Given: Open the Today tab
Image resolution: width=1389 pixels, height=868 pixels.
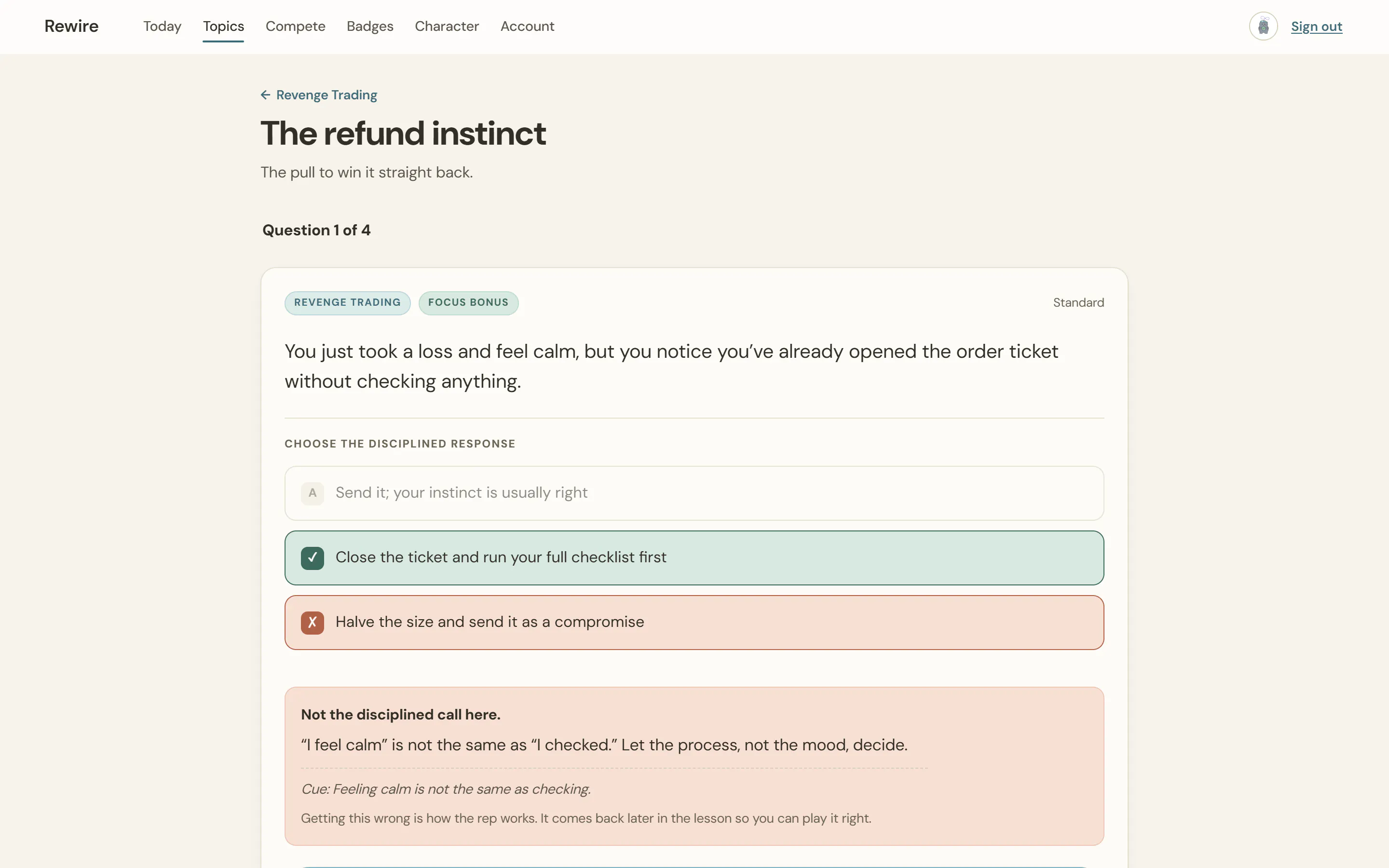Looking at the screenshot, I should pyautogui.click(x=163, y=27).
